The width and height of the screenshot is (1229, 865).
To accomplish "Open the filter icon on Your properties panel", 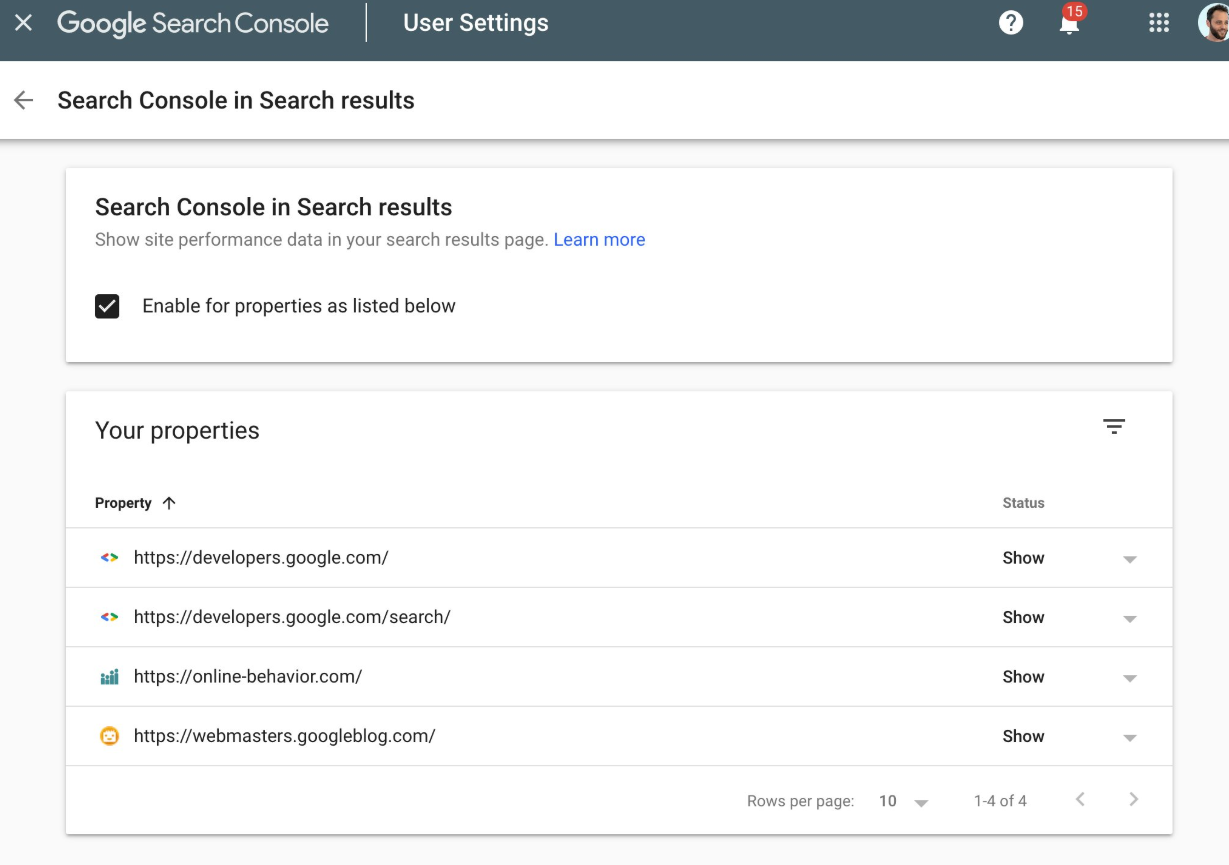I will (1114, 426).
